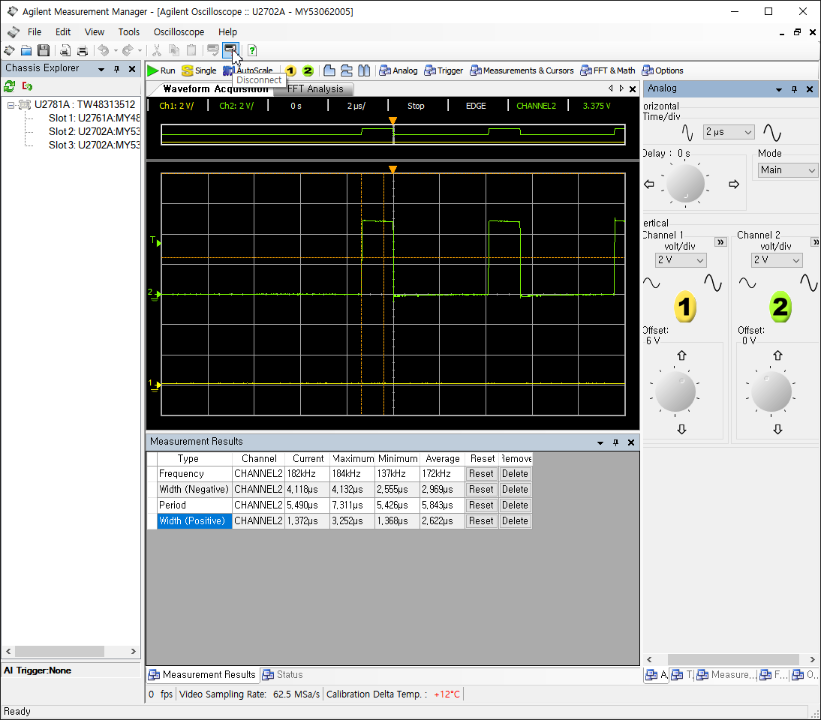Click the Save disk icon
Image resolution: width=821 pixels, height=720 pixels.
coord(43,50)
